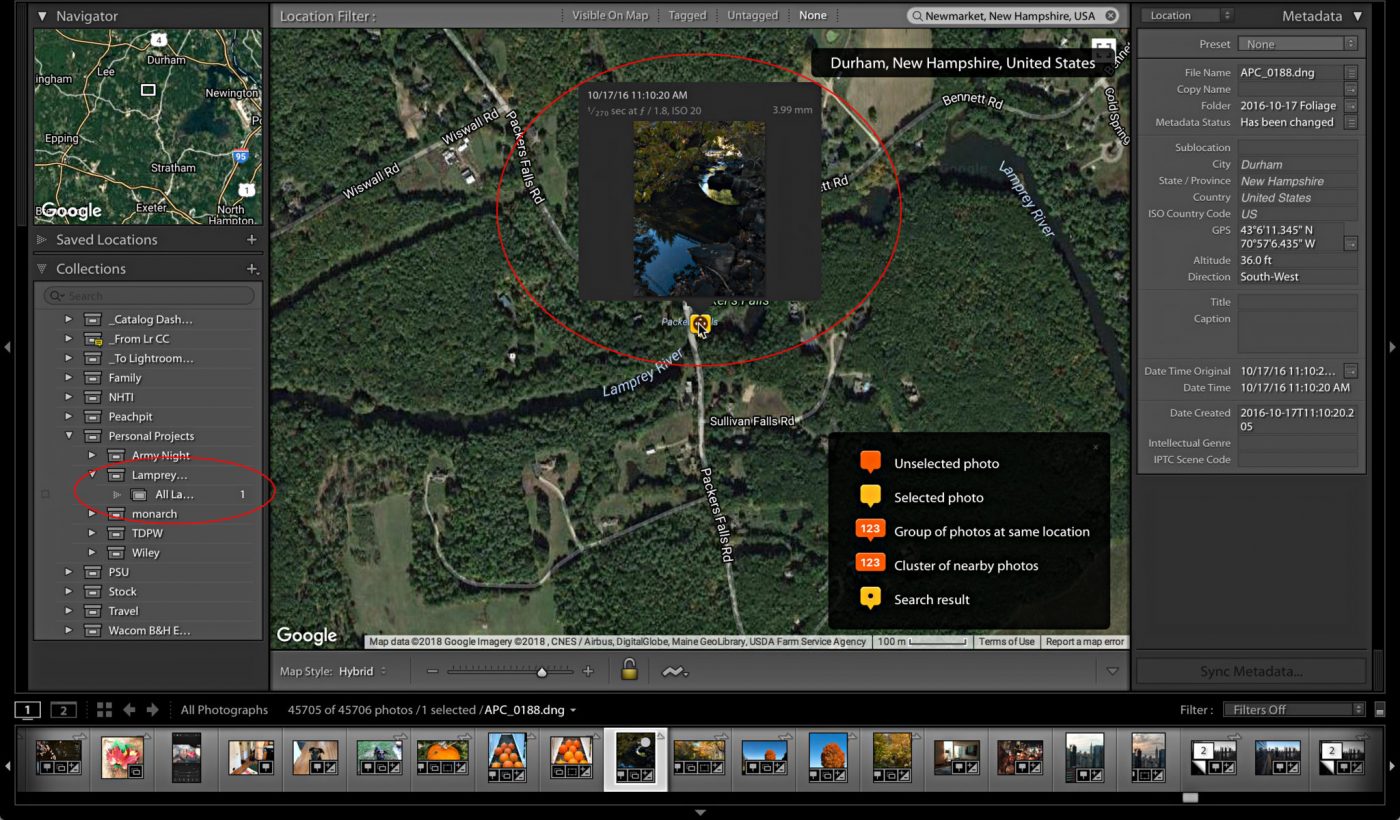Click the Collections panel plus icon
The image size is (1400, 820).
click(252, 269)
